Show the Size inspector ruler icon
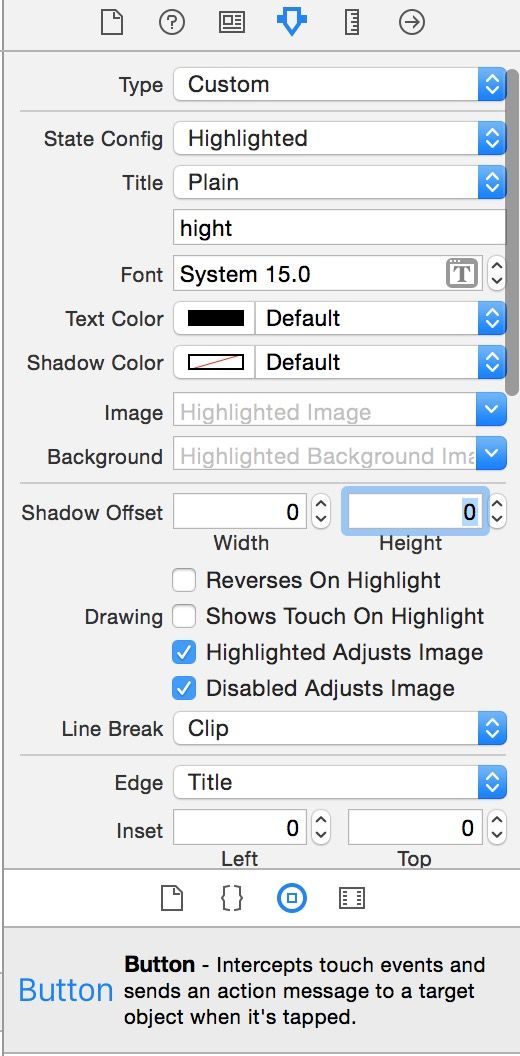The height and width of the screenshot is (1056, 520). 352,22
